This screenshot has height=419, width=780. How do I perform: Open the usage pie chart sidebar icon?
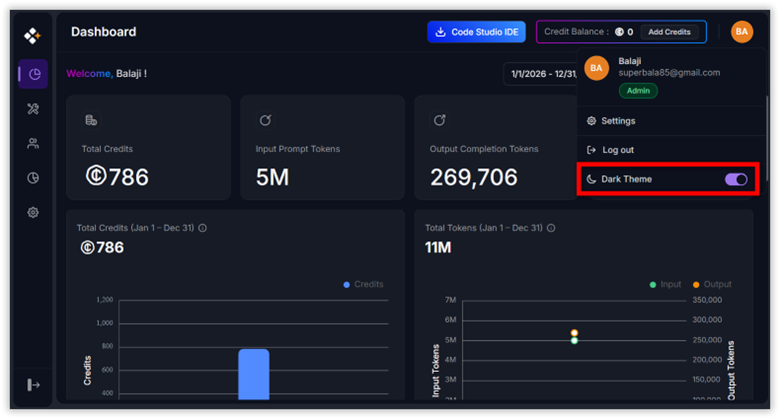[33, 178]
